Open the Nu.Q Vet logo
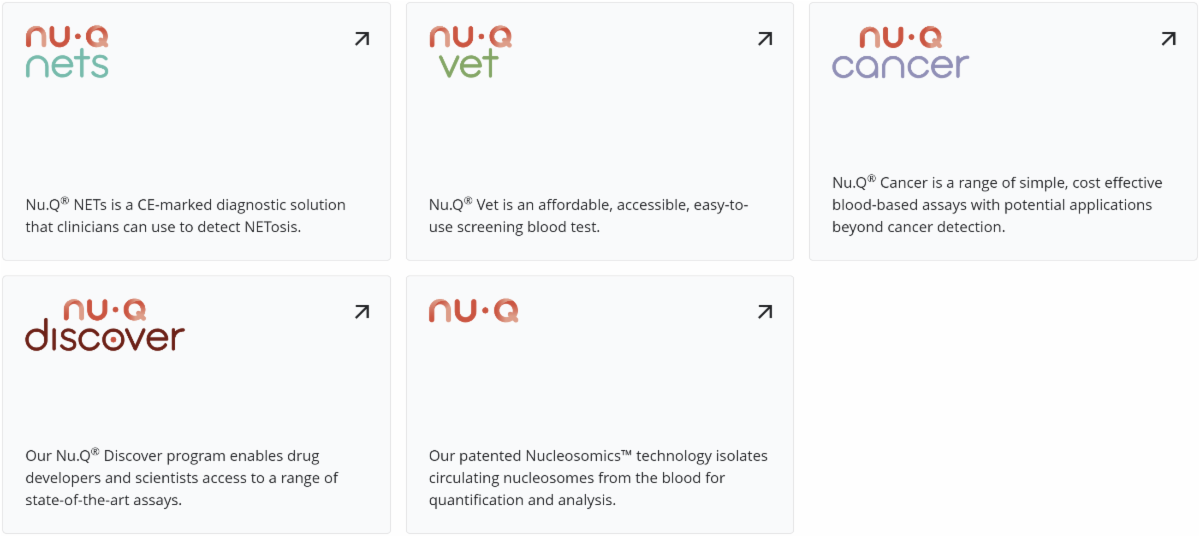 pos(470,52)
